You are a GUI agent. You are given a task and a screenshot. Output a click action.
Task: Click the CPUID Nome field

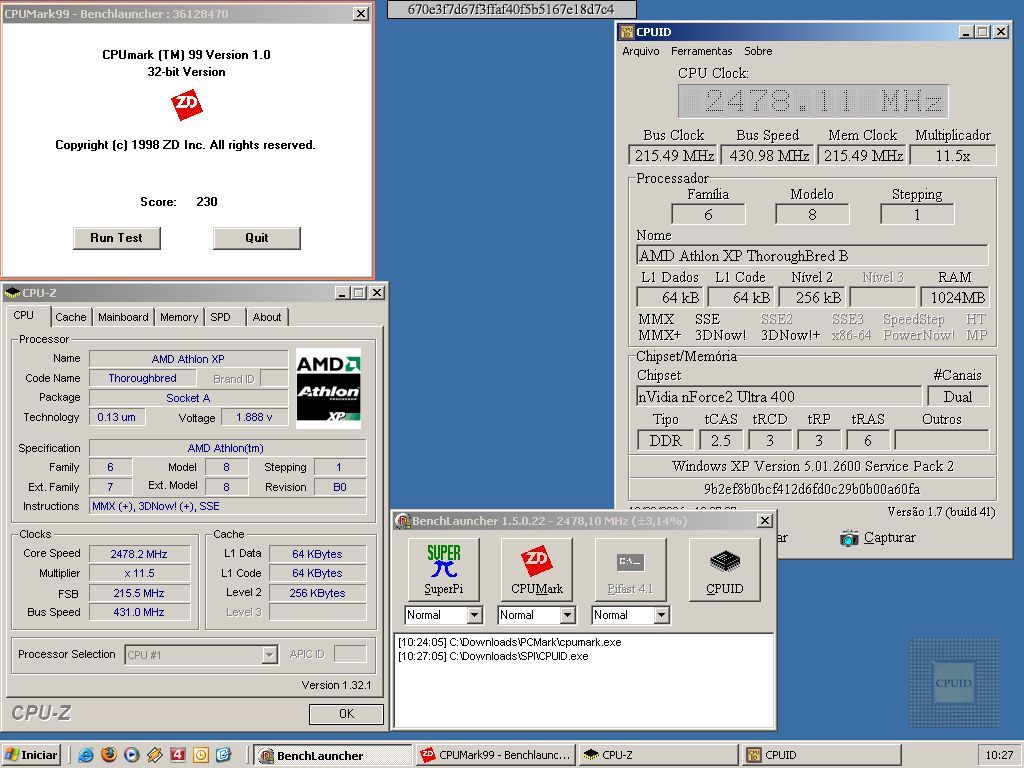(x=812, y=256)
